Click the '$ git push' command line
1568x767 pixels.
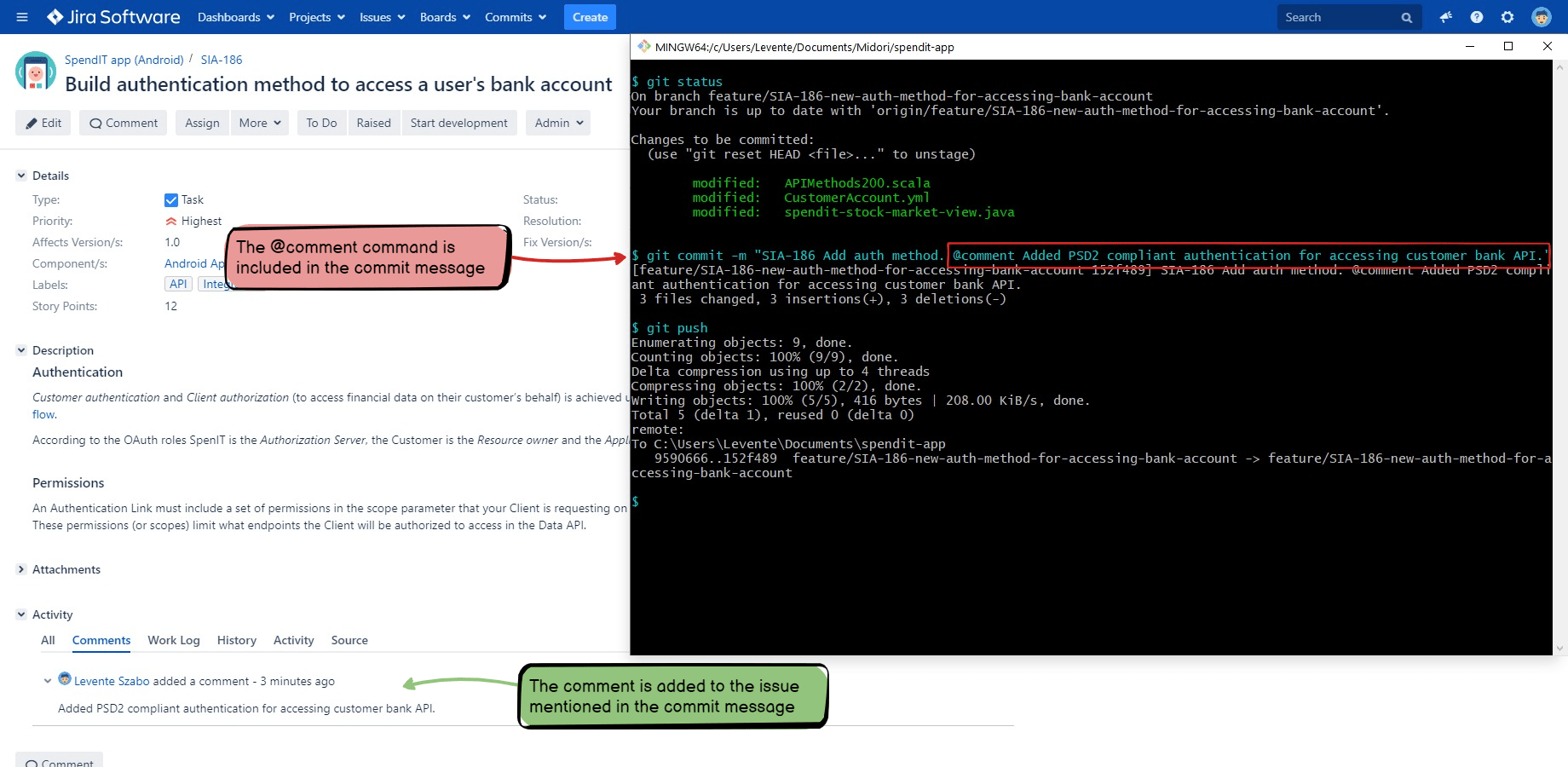click(x=670, y=328)
